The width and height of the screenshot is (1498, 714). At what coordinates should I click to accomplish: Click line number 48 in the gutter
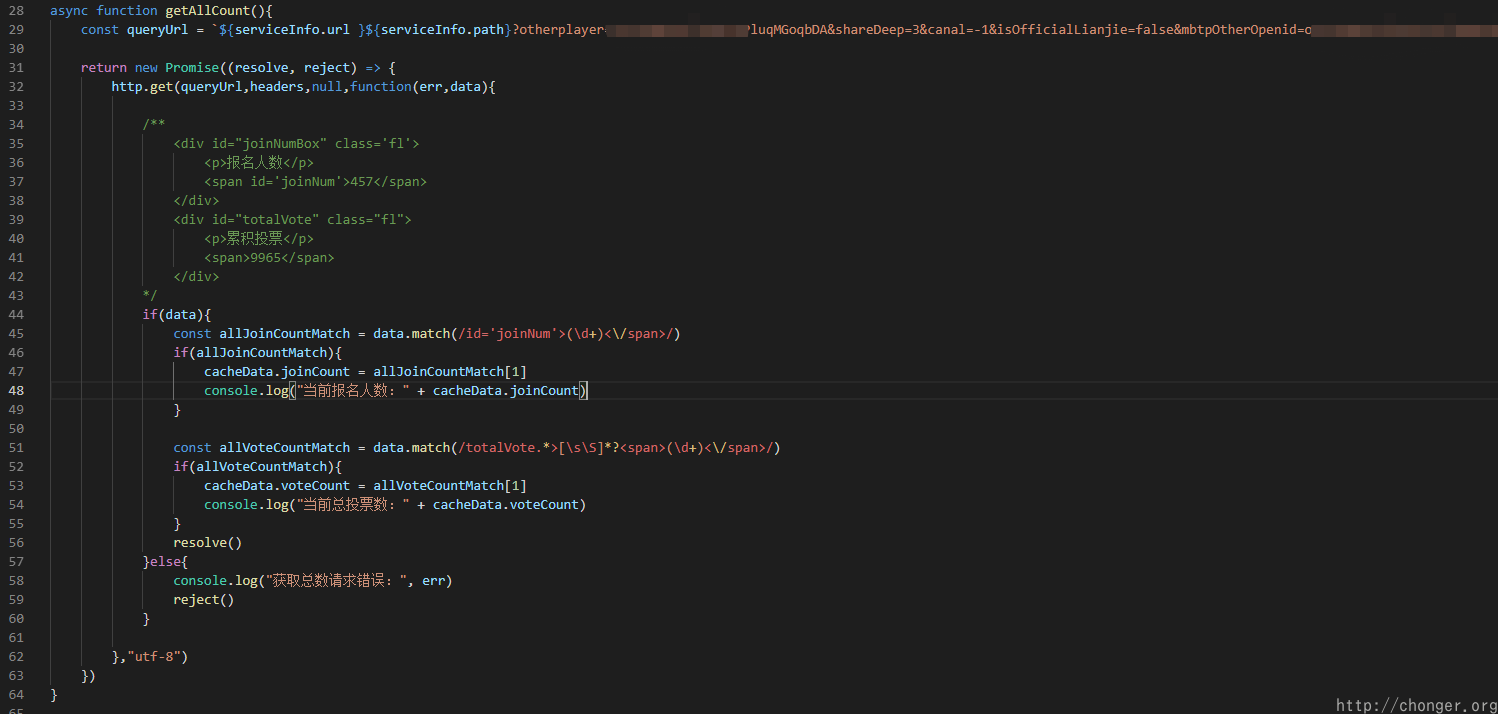click(x=15, y=390)
